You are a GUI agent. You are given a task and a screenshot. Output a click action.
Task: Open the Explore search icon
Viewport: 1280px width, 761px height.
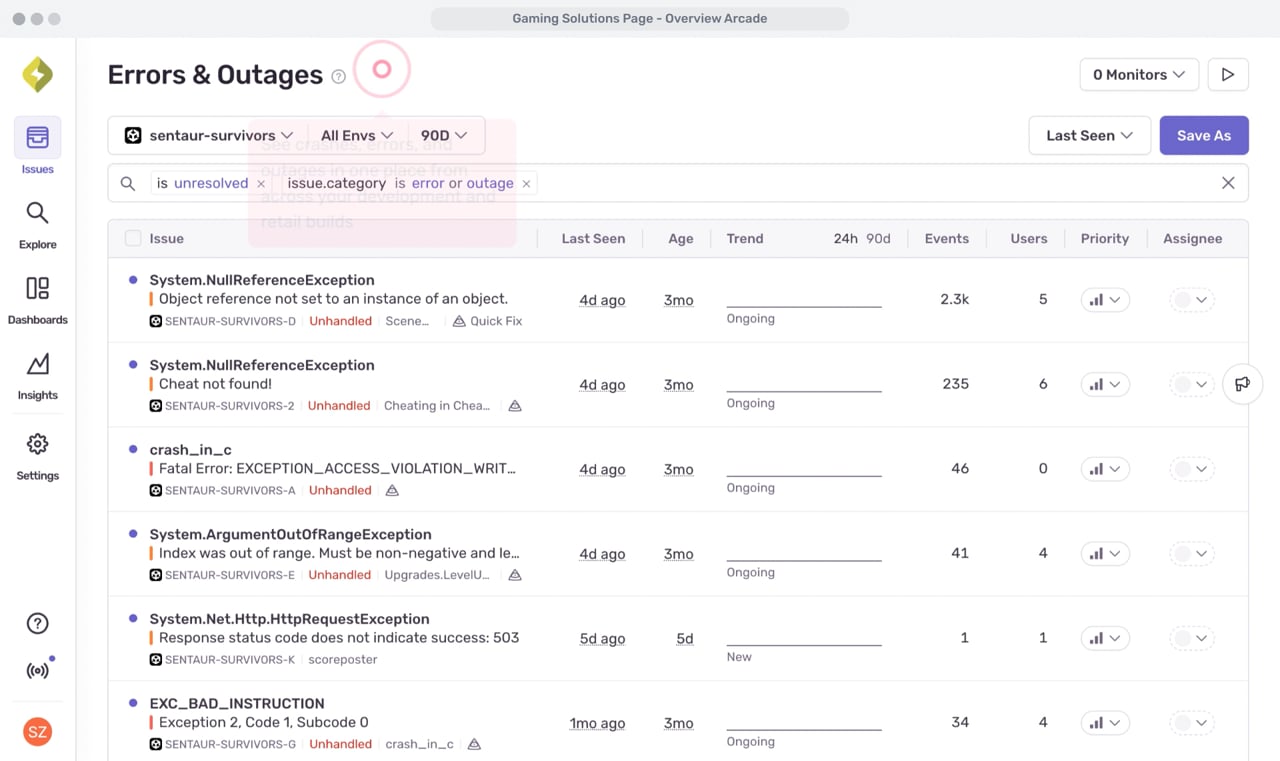(x=37, y=213)
